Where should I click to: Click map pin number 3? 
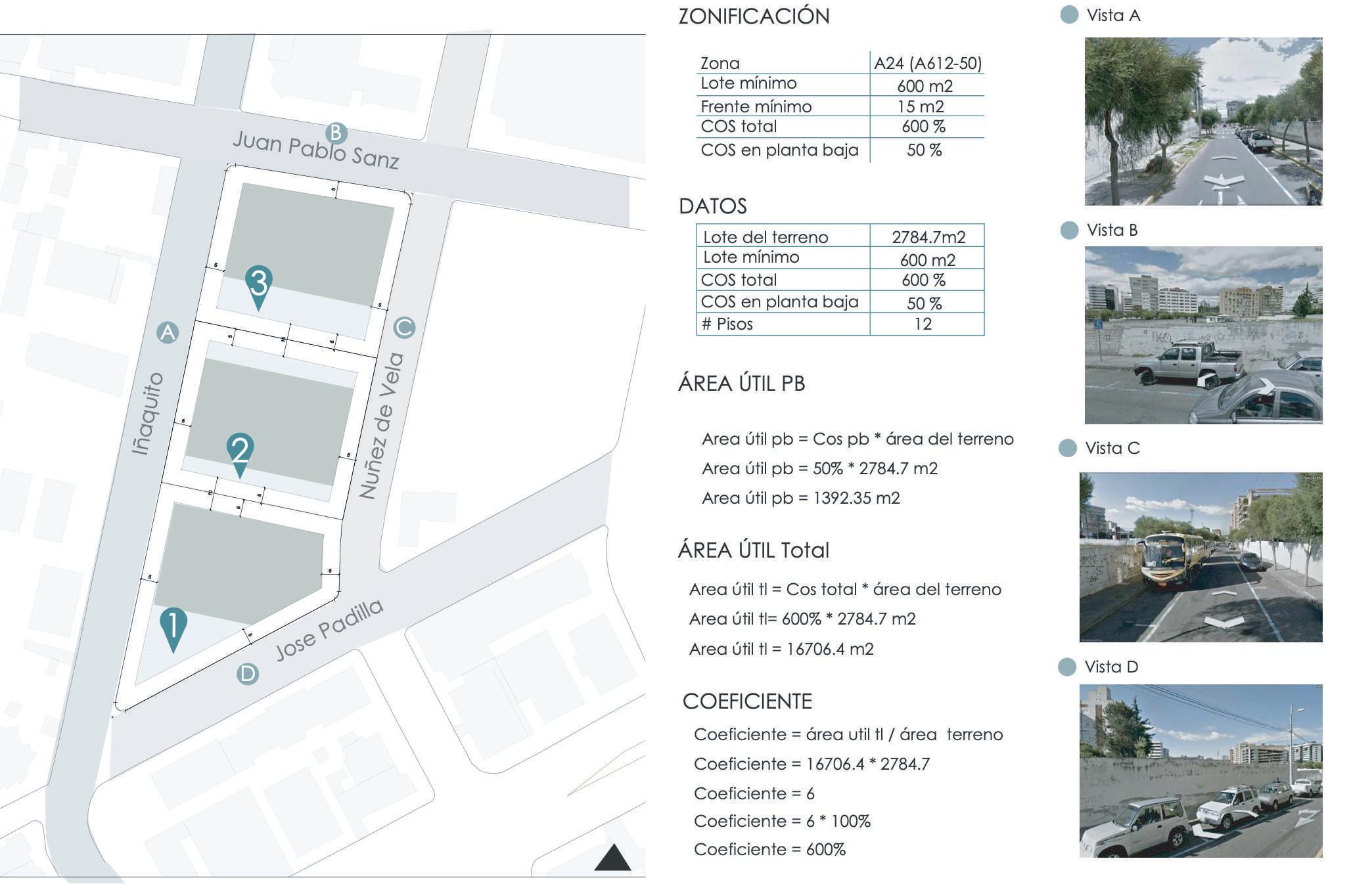pos(259,283)
